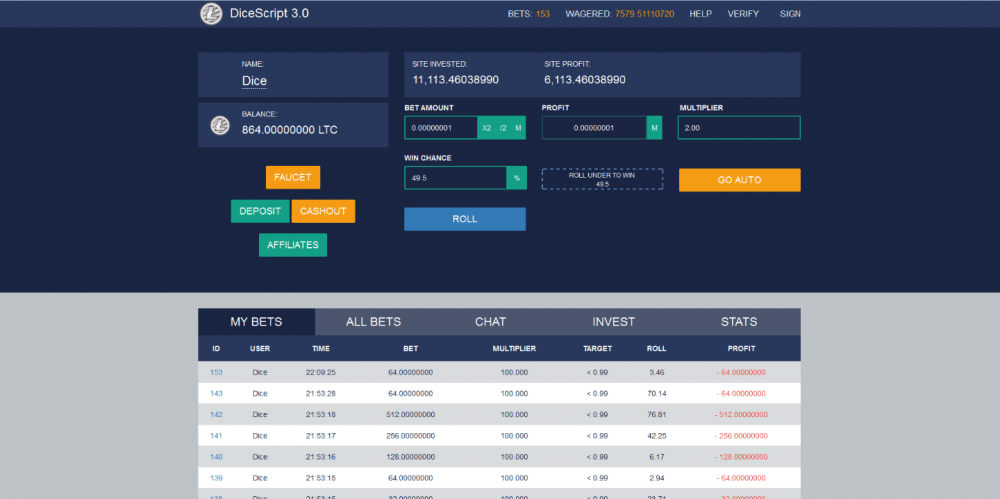Click the bet amount 512.00000000 cell
The height and width of the screenshot is (499, 1000).
point(411,414)
